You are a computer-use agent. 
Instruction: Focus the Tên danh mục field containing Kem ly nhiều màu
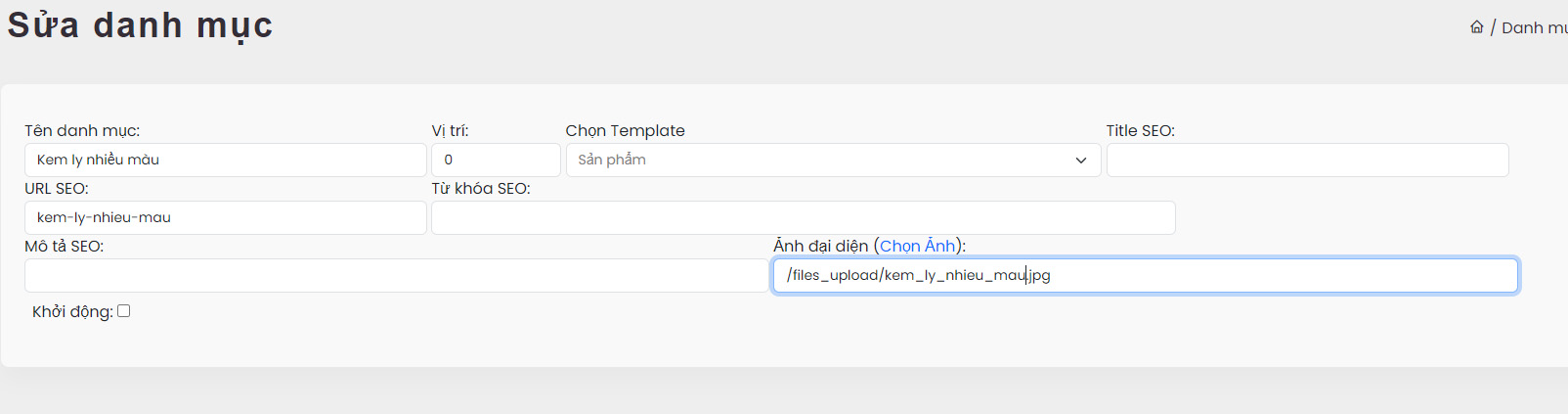[226, 160]
